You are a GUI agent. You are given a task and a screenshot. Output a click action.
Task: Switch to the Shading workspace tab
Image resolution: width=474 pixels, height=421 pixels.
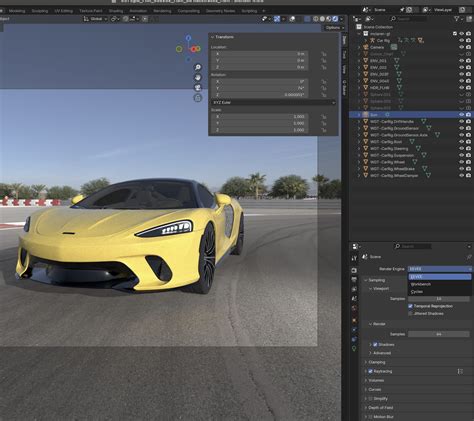(x=116, y=11)
